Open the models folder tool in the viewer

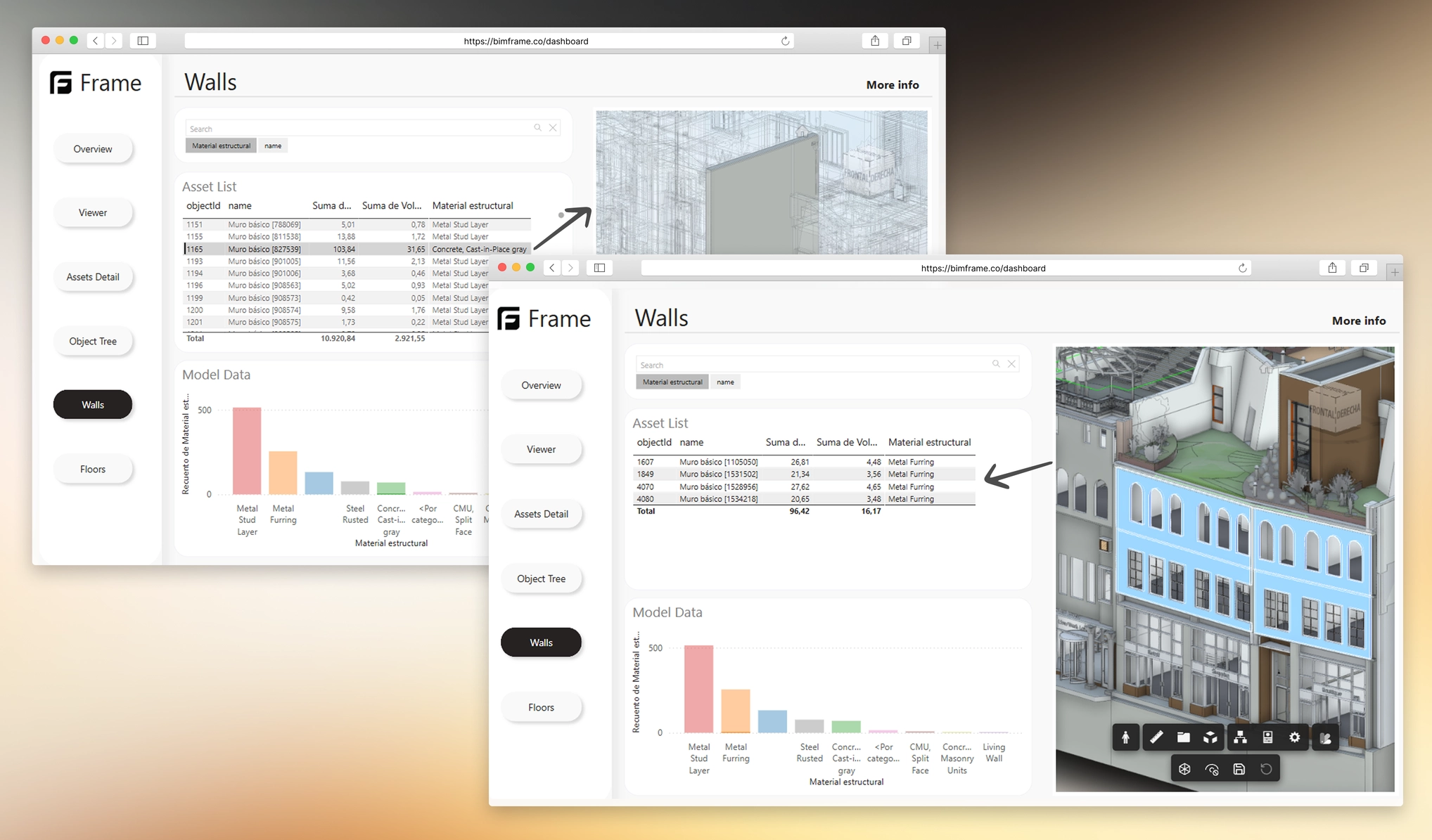coord(1182,737)
